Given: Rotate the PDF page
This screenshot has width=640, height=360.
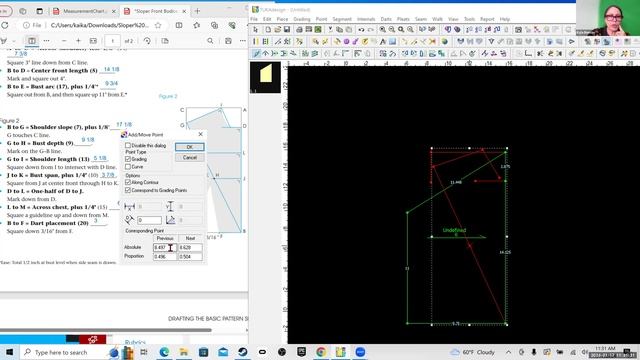Looking at the screenshot, I should (x=147, y=41).
